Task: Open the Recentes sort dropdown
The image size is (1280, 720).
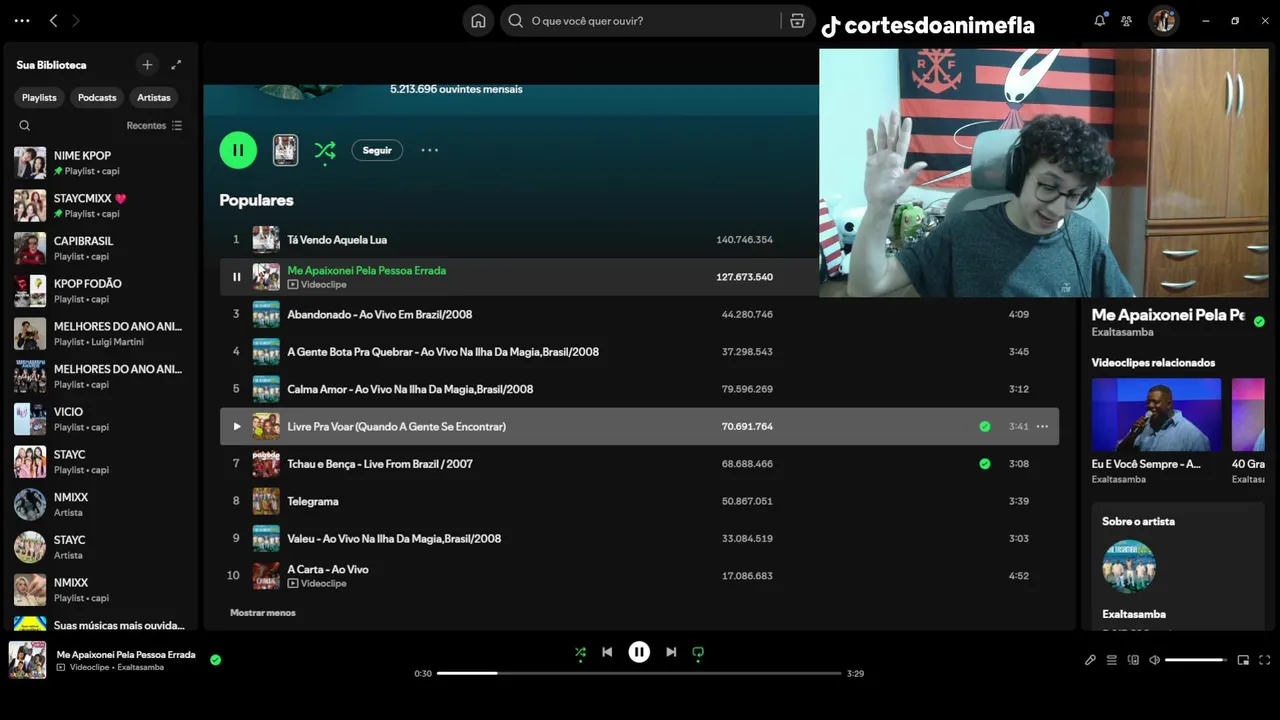Action: point(154,126)
